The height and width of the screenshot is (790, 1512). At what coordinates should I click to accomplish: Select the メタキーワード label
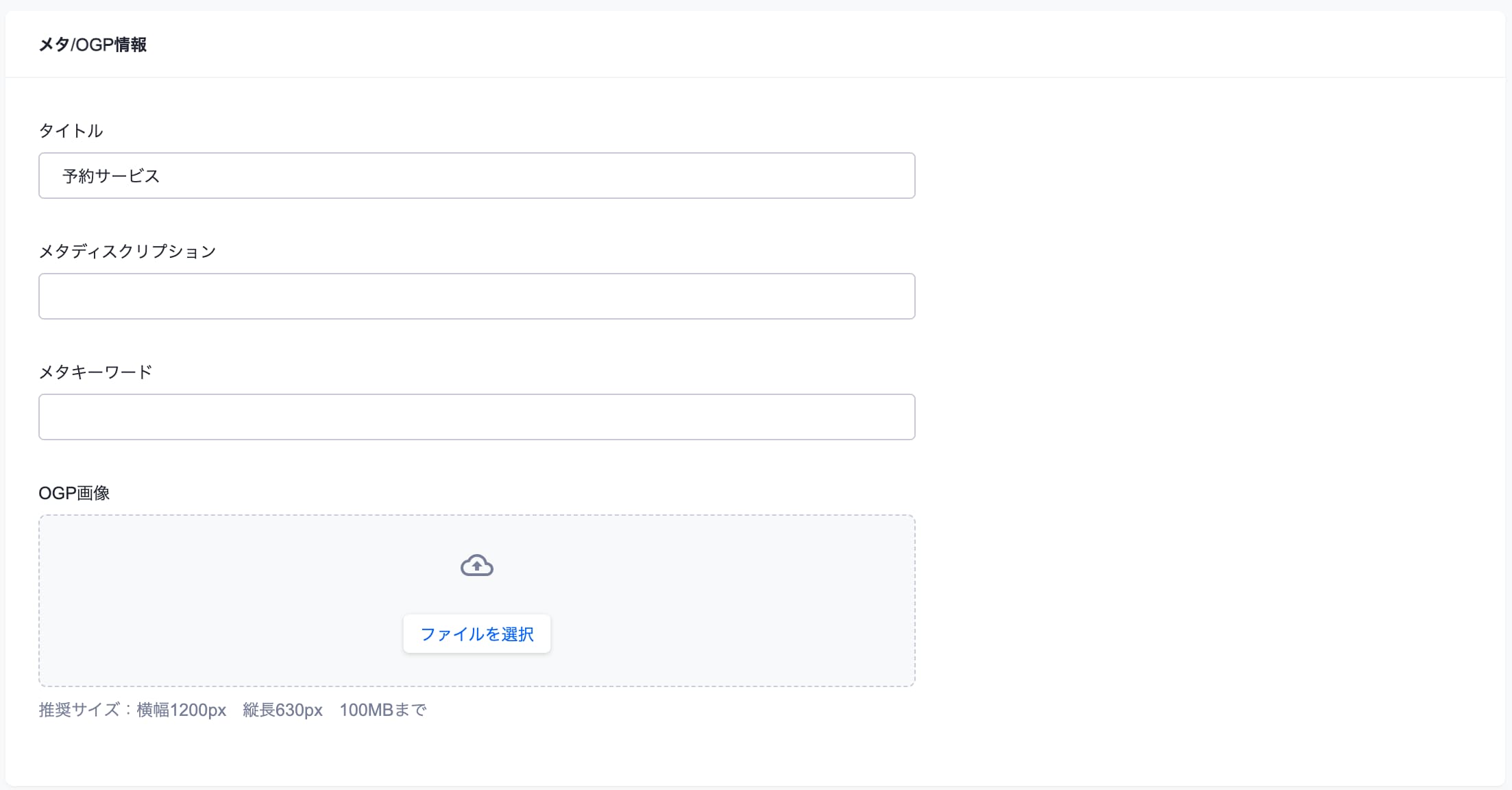[x=96, y=371]
